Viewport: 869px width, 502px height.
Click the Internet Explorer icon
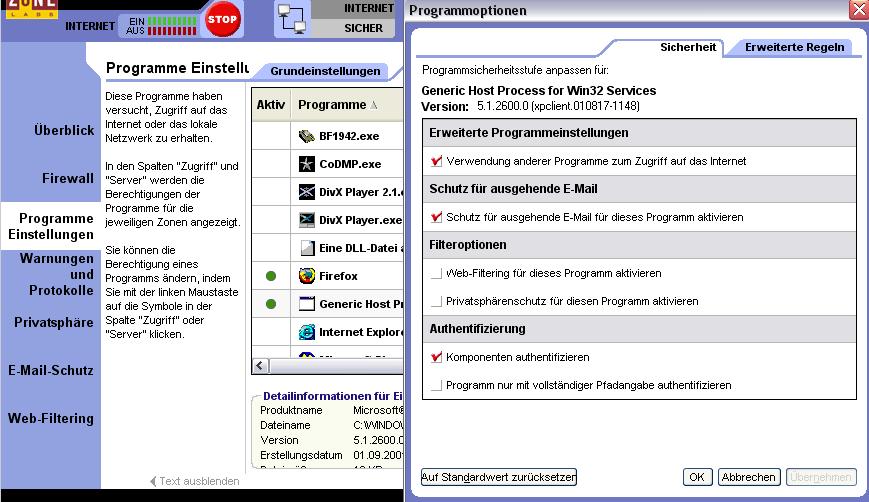(x=306, y=332)
